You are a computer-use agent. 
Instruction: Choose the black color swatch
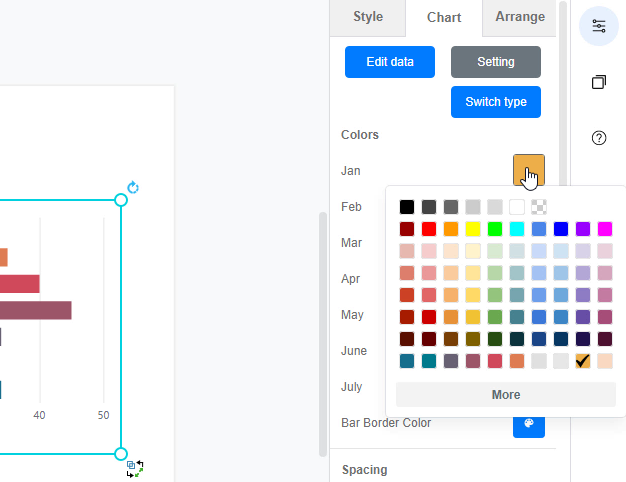(407, 207)
